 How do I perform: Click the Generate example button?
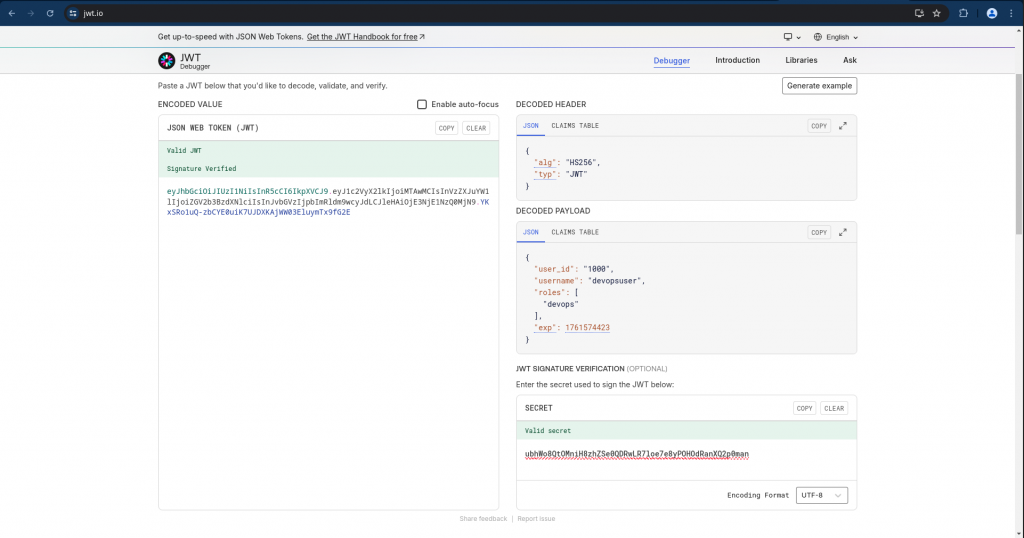click(819, 86)
